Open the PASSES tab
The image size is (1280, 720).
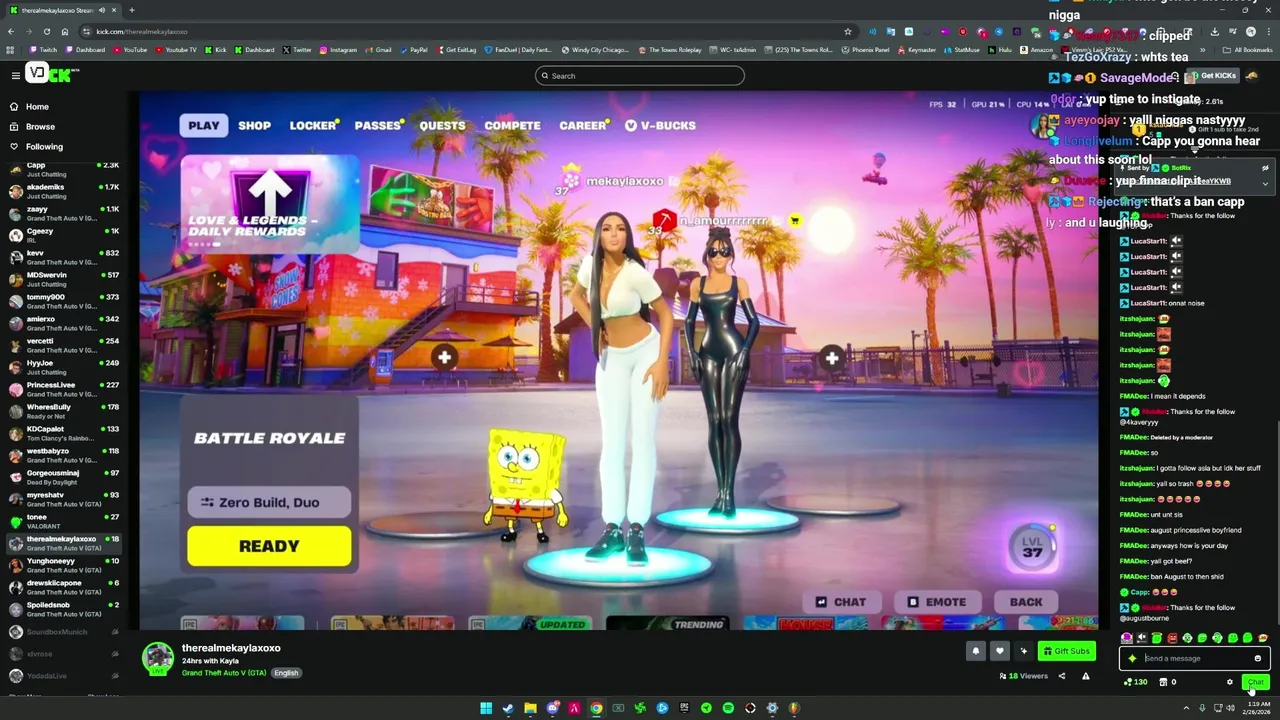tap(378, 125)
